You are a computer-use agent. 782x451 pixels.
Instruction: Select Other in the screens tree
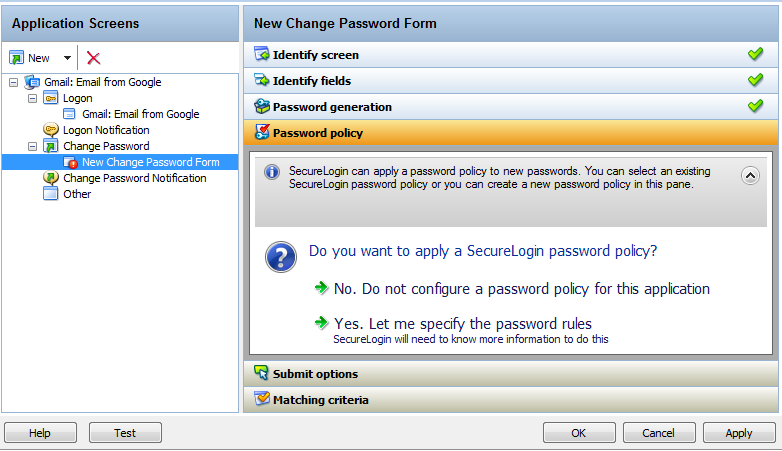77,194
